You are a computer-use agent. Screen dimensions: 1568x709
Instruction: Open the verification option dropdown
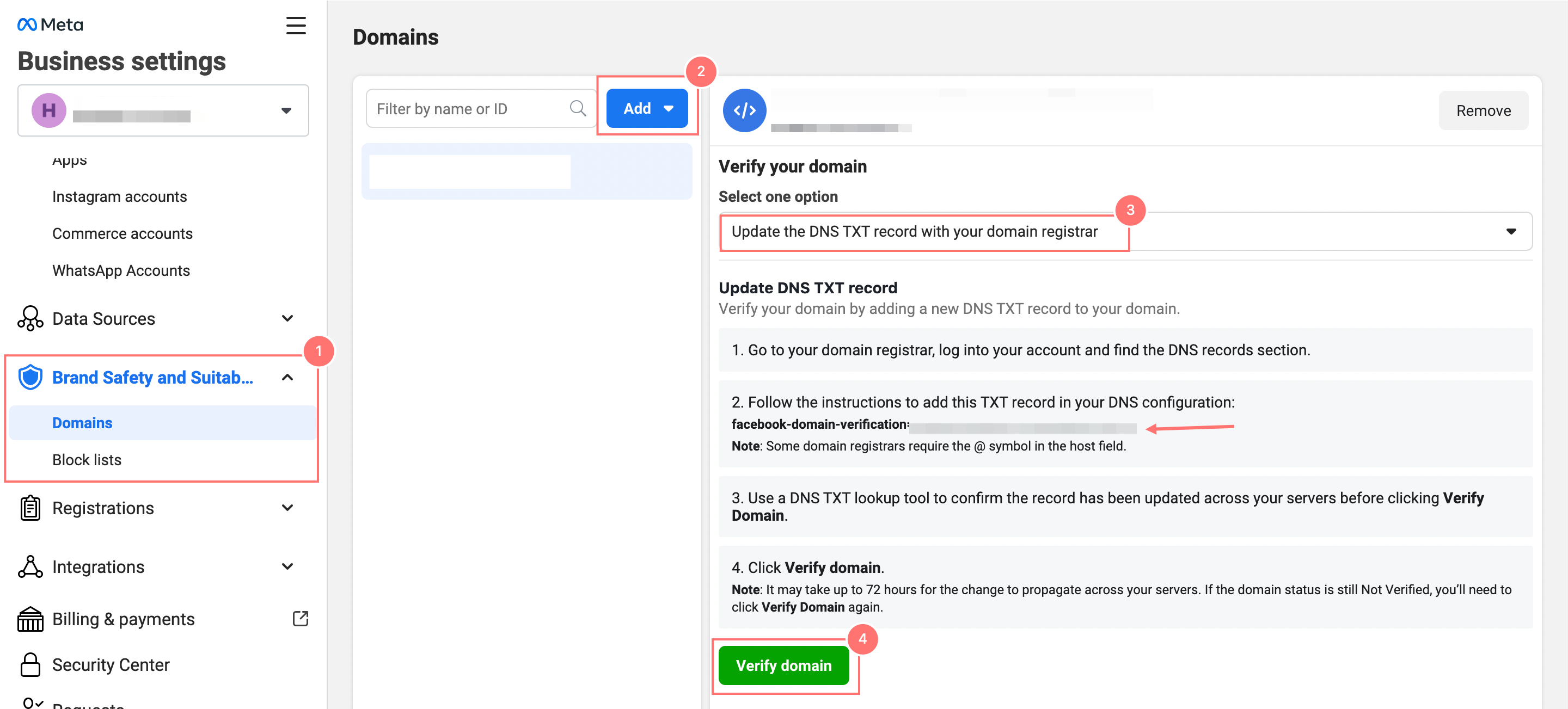click(x=1510, y=231)
